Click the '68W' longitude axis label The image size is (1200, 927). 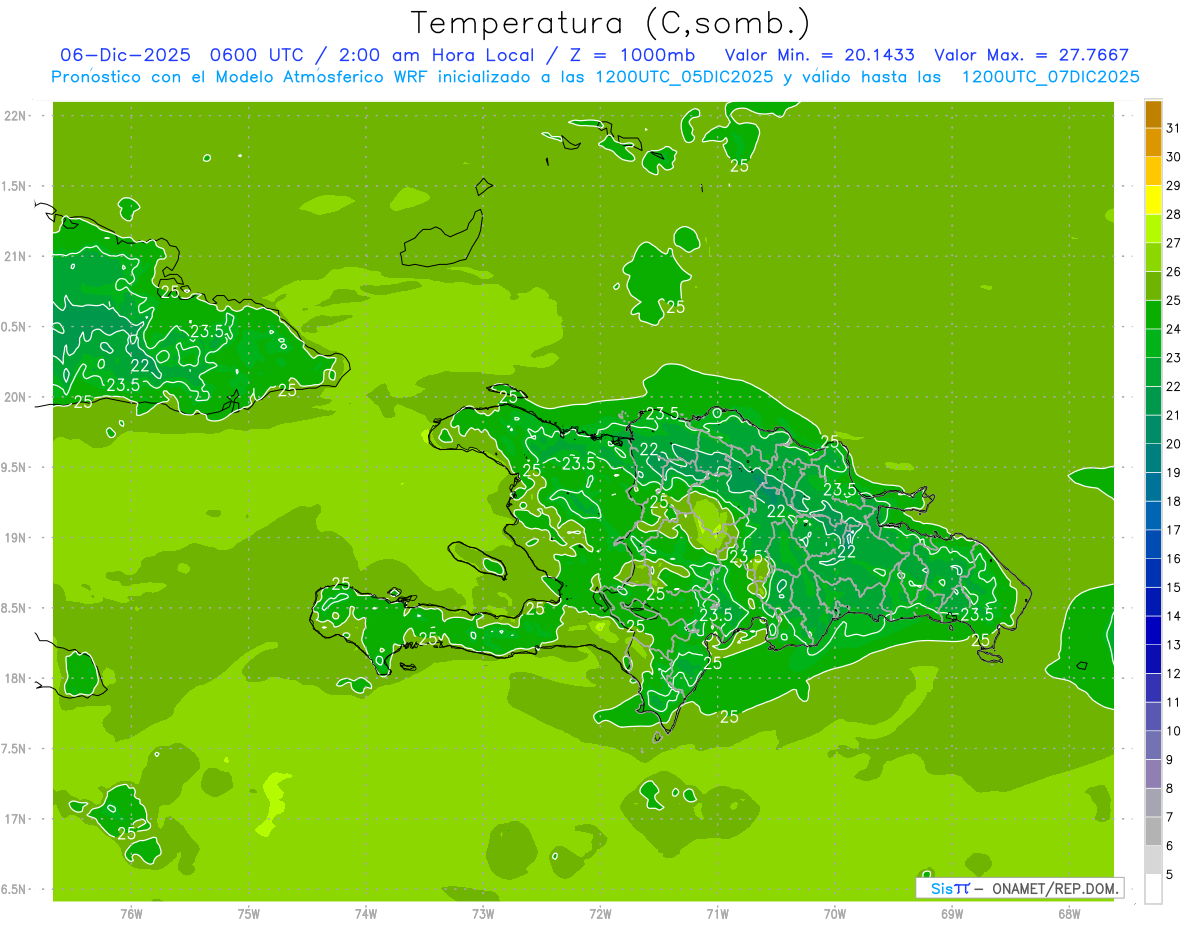pos(1069,913)
